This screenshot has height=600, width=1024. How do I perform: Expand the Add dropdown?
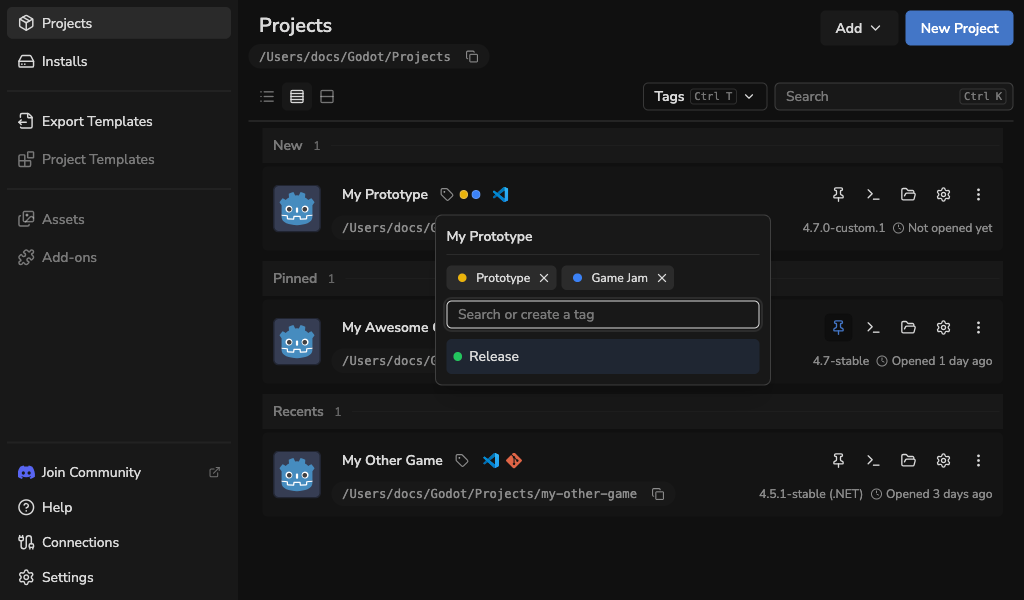[x=858, y=28]
